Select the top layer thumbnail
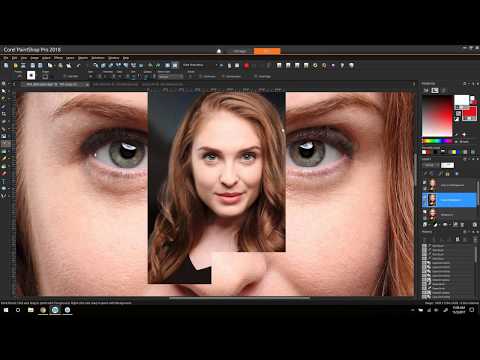 coord(433,185)
